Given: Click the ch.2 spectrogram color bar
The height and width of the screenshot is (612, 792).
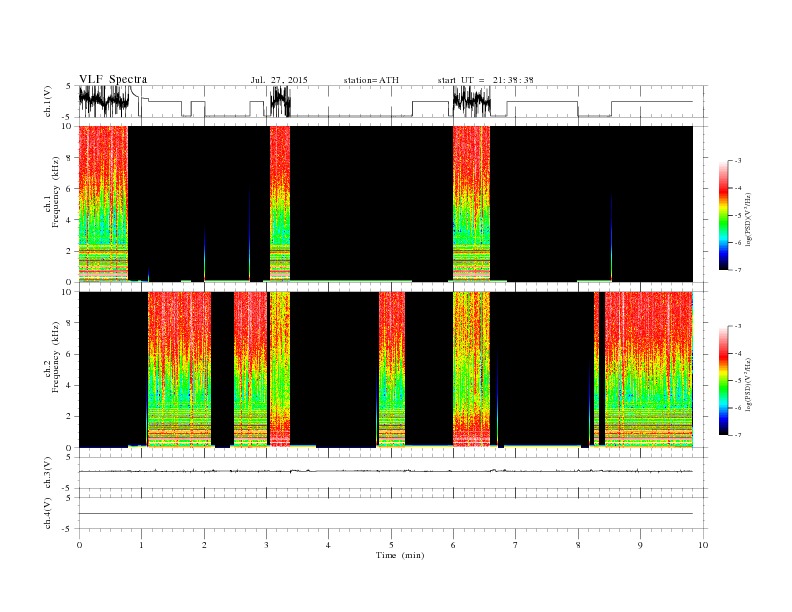Looking at the screenshot, I should tap(723, 380).
